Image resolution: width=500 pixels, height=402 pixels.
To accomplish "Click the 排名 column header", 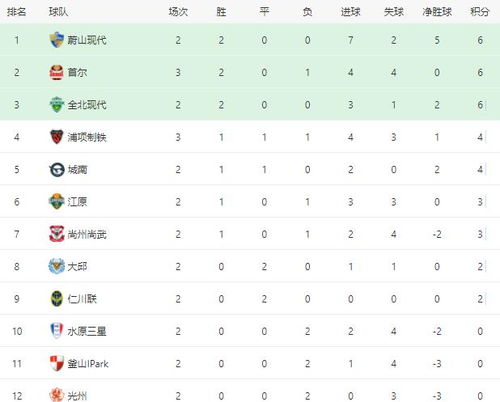I will click(x=17, y=12).
